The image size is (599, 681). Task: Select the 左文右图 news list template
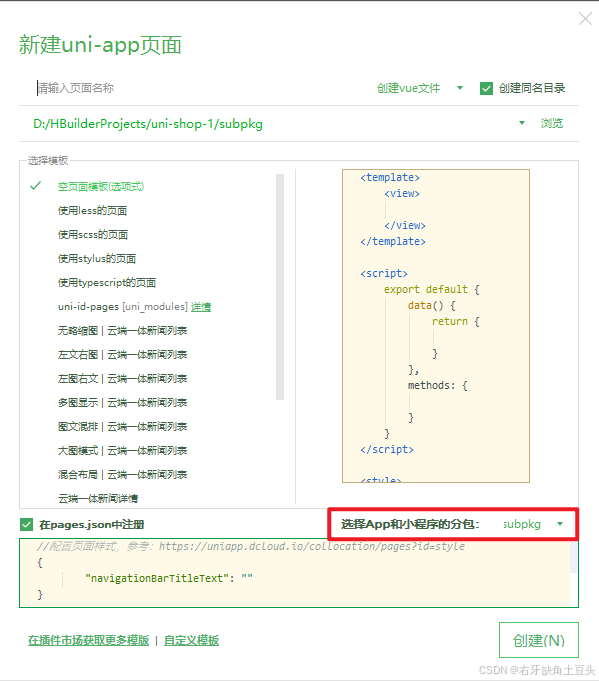pyautogui.click(x=122, y=355)
